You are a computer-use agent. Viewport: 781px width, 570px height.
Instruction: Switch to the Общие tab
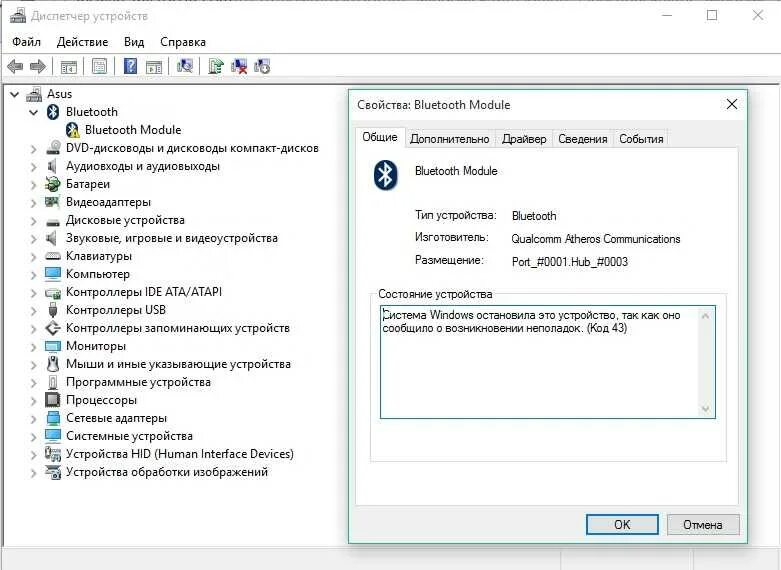tap(380, 137)
